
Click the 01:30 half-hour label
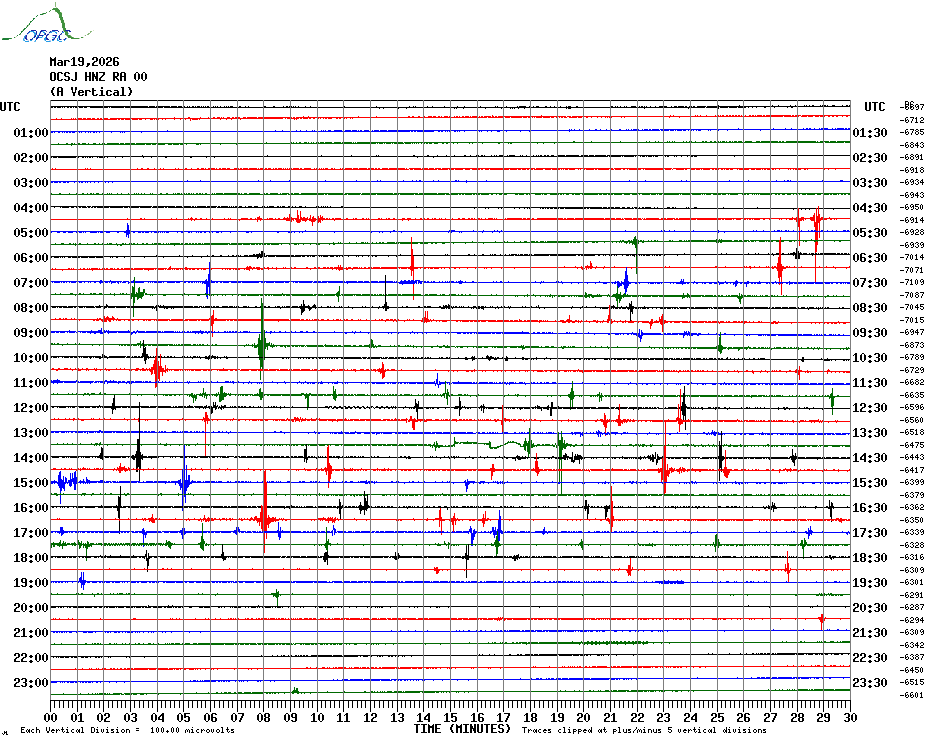tap(870, 132)
